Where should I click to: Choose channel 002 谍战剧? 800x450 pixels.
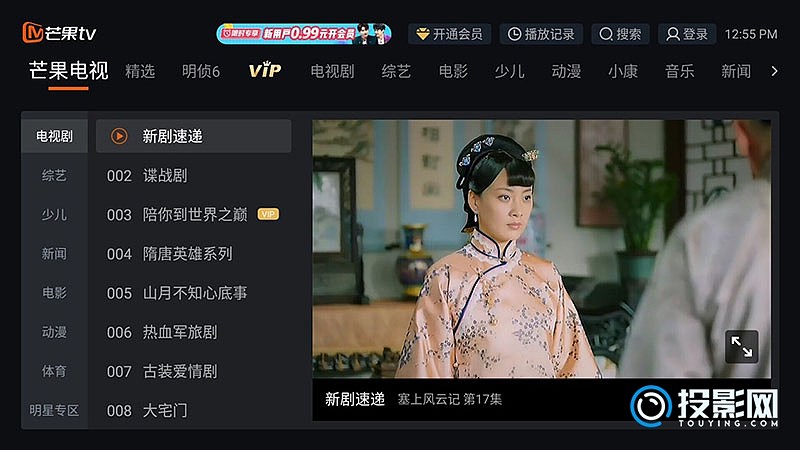click(194, 176)
